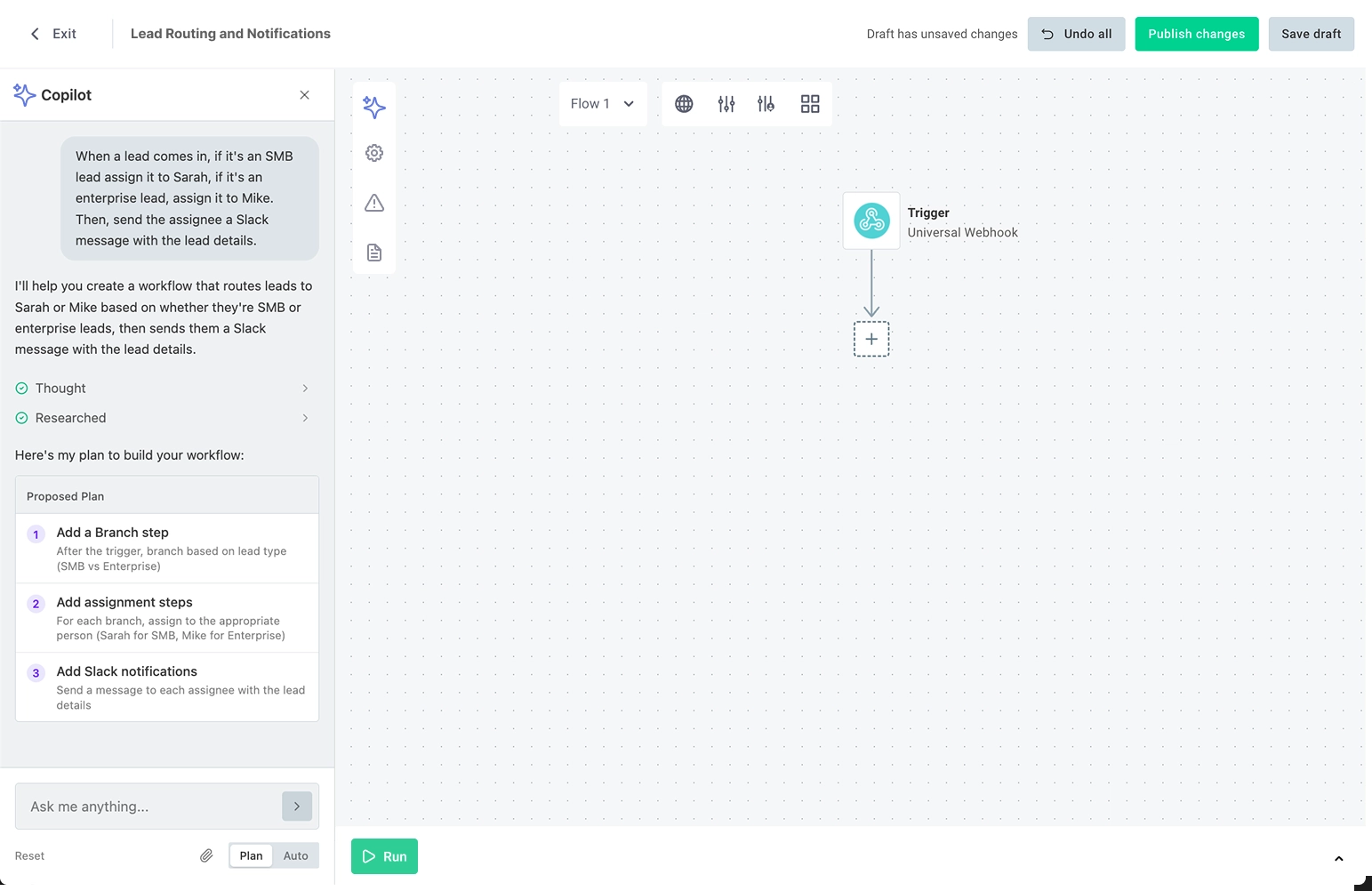Image resolution: width=1372 pixels, height=891 pixels.
Task: Open the Copilot sparkle icon in canvas toolbar
Action: (373, 107)
